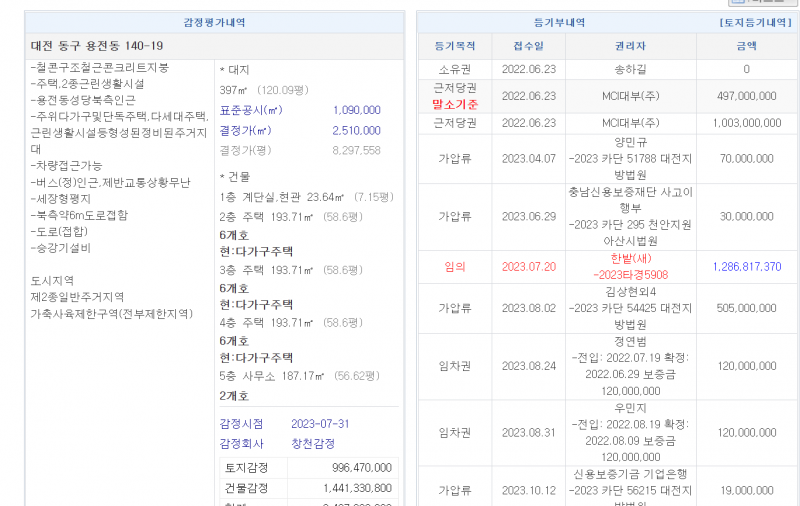Click the 결정가(㎡) blue label
Image resolution: width=800 pixels, height=506 pixels.
pos(245,130)
